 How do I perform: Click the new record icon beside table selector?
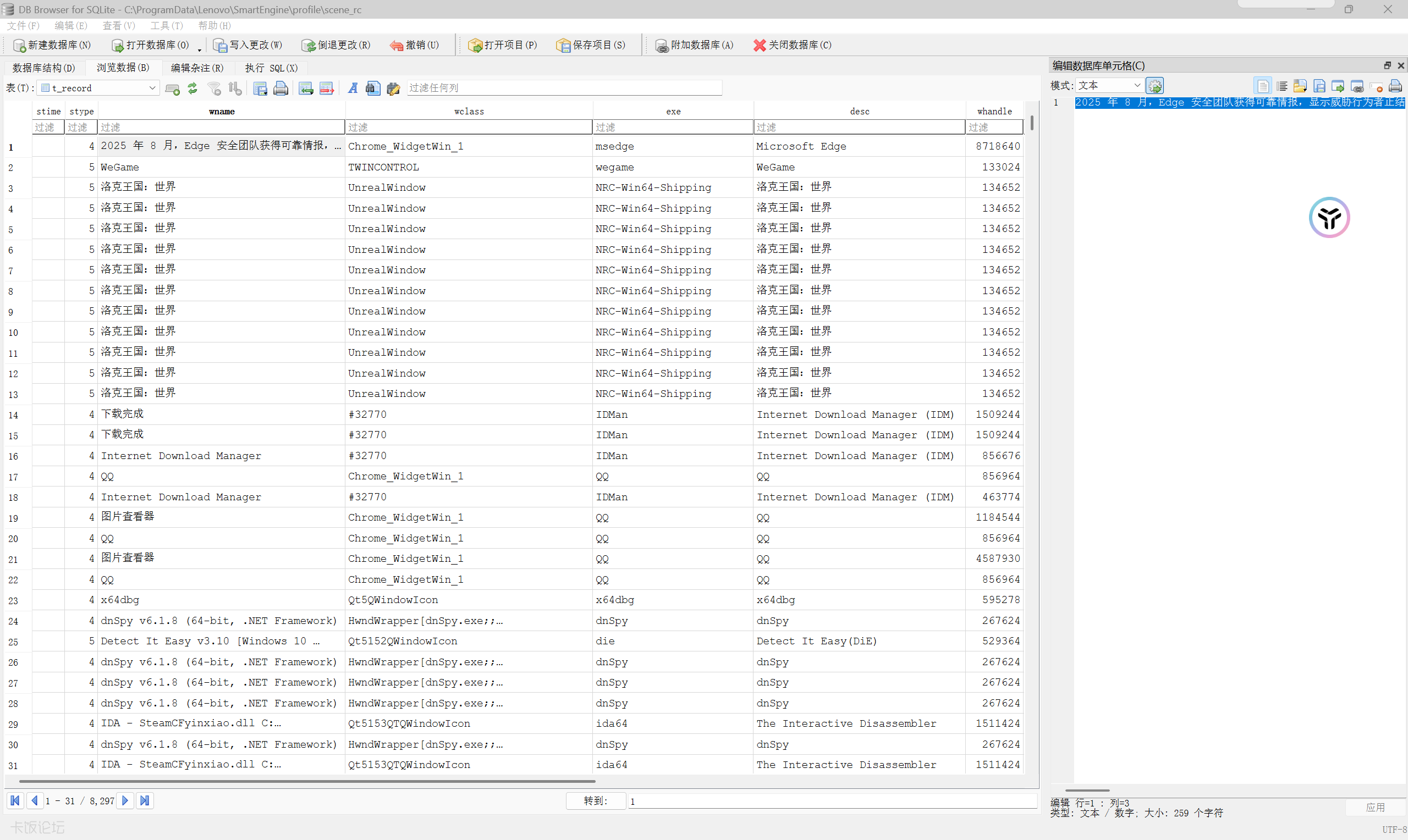(172, 89)
